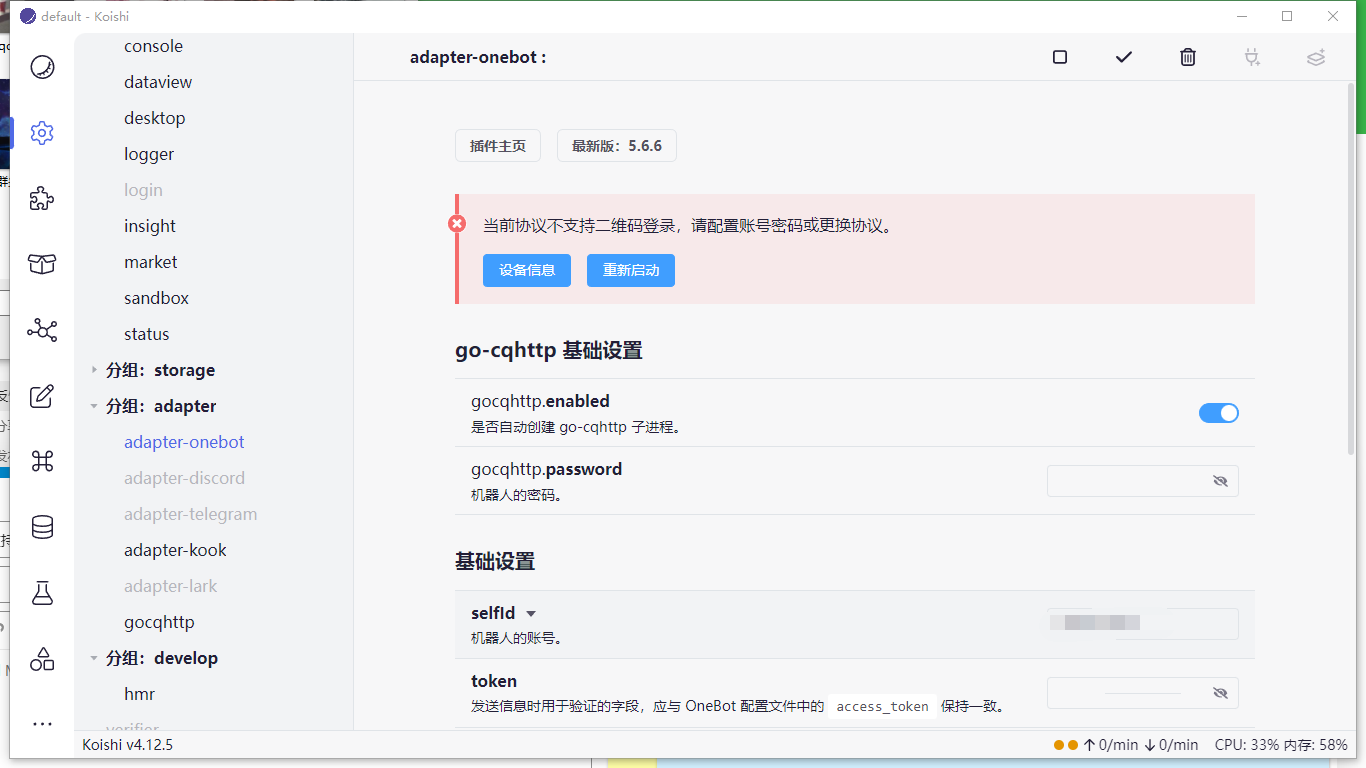This screenshot has height=768, width=1366.
Task: Select market plugin in tree
Action: pos(150,262)
